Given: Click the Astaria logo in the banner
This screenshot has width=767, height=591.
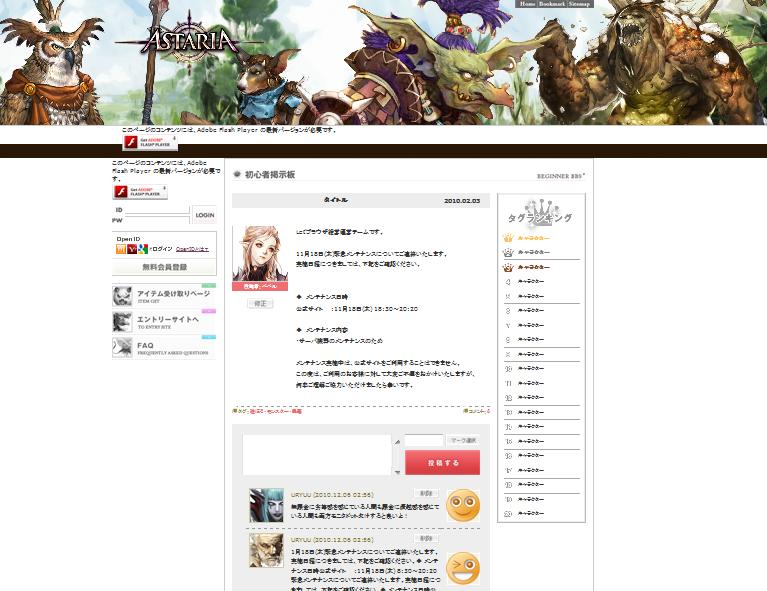Looking at the screenshot, I should [x=191, y=42].
